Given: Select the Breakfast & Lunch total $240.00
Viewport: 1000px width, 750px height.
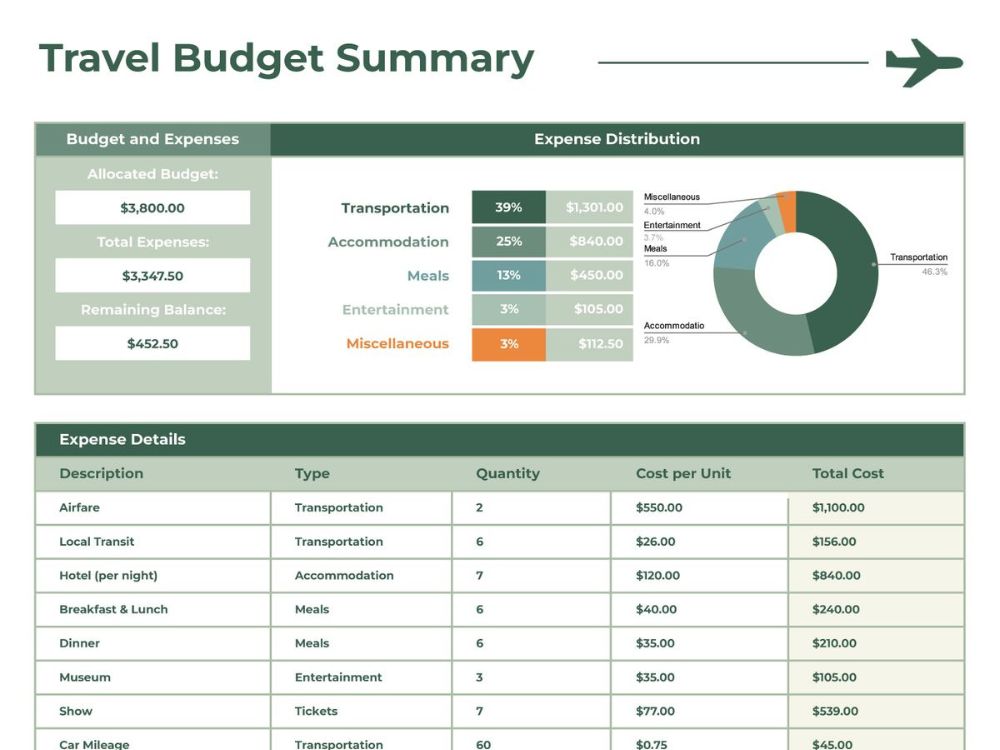Looking at the screenshot, I should click(x=876, y=609).
